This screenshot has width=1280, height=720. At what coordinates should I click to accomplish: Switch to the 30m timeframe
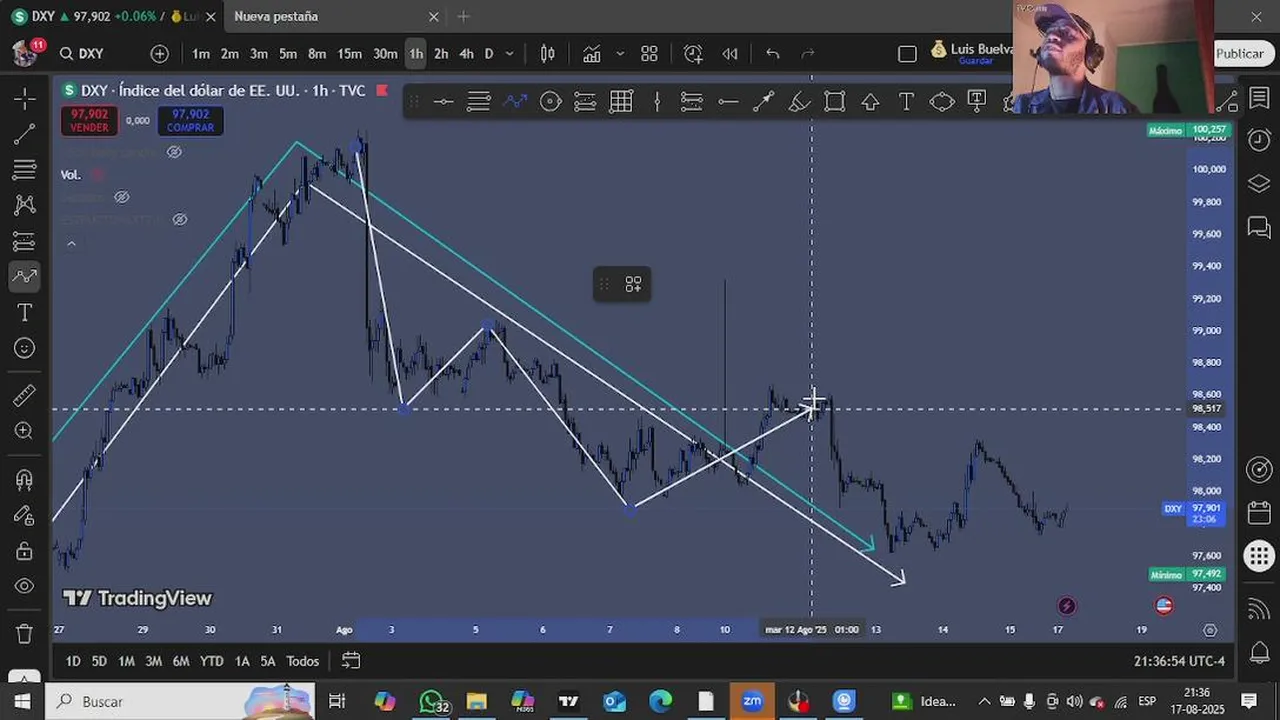385,54
